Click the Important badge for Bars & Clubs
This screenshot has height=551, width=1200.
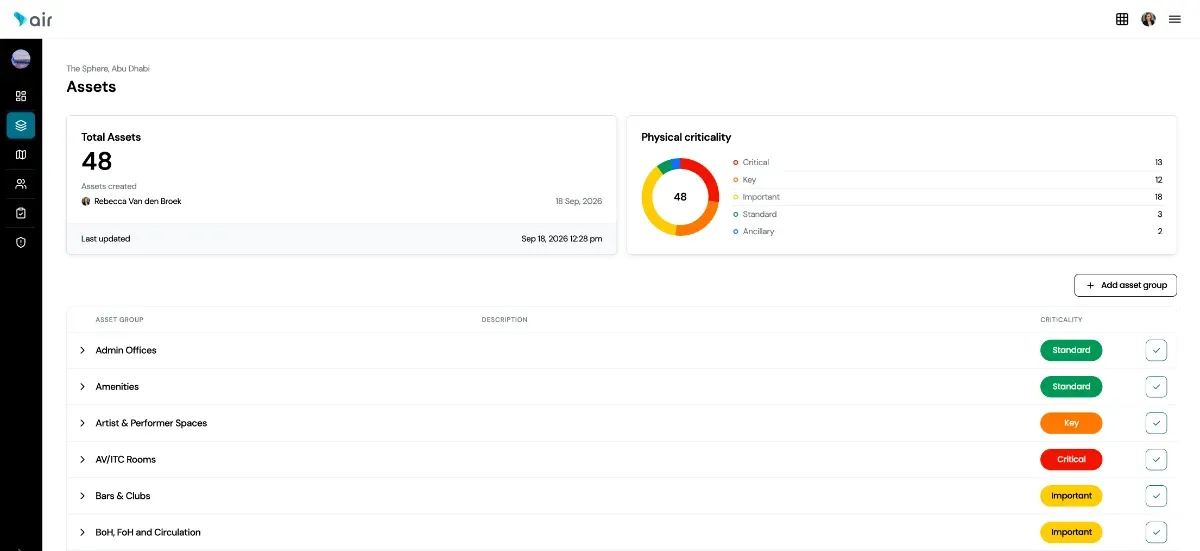(1071, 496)
